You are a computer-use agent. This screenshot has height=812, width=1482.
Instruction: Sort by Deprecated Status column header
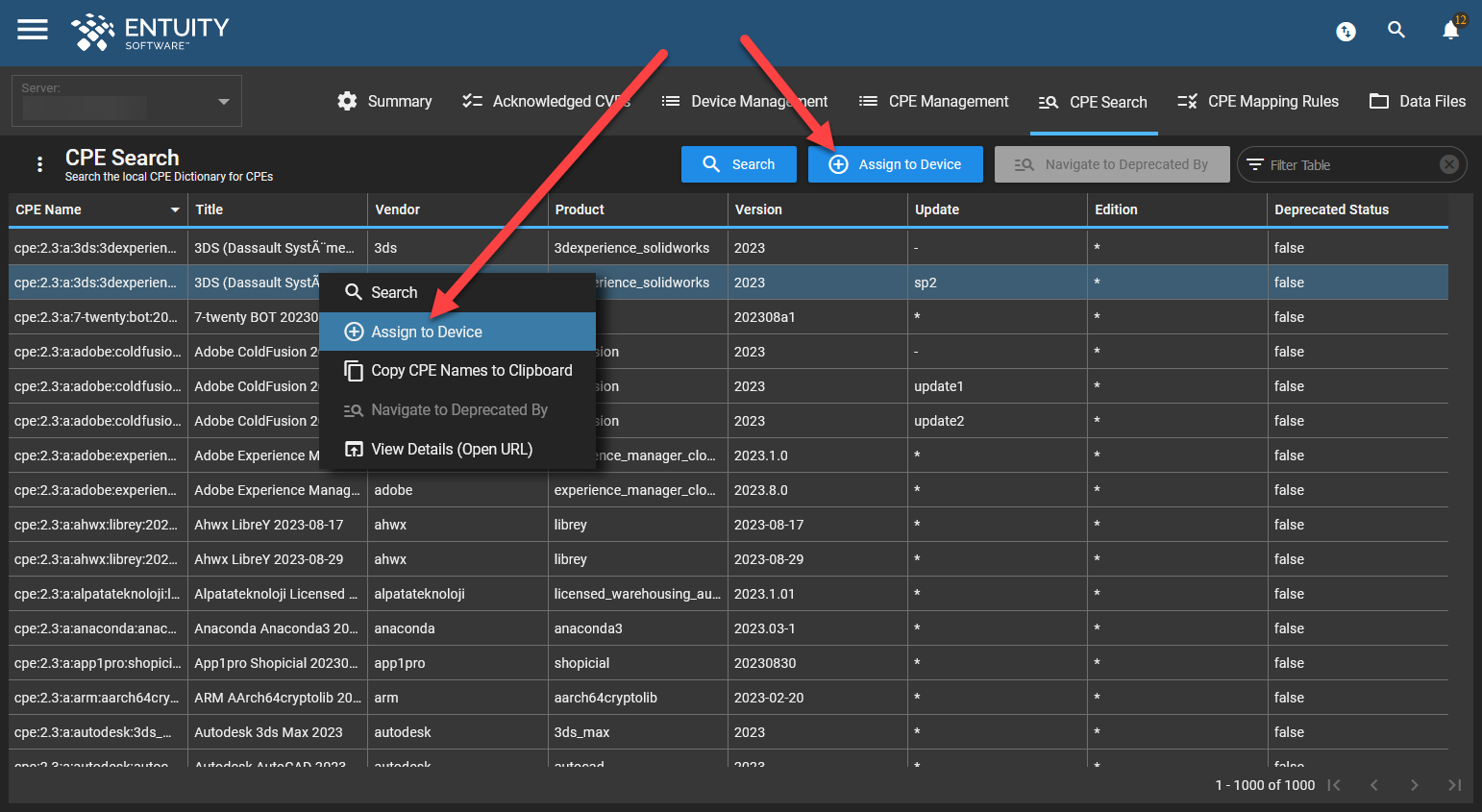[1358, 209]
